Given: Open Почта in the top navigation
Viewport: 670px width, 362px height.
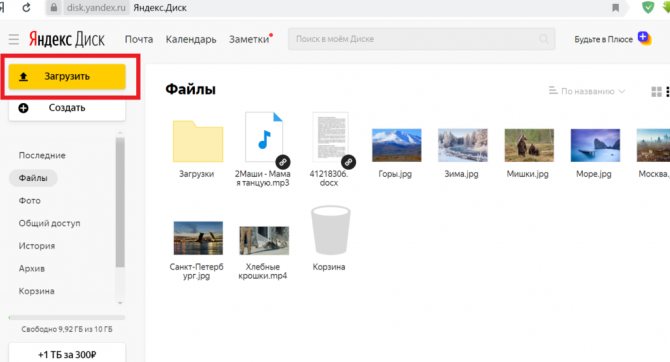Looking at the screenshot, I should pyautogui.click(x=139, y=39).
